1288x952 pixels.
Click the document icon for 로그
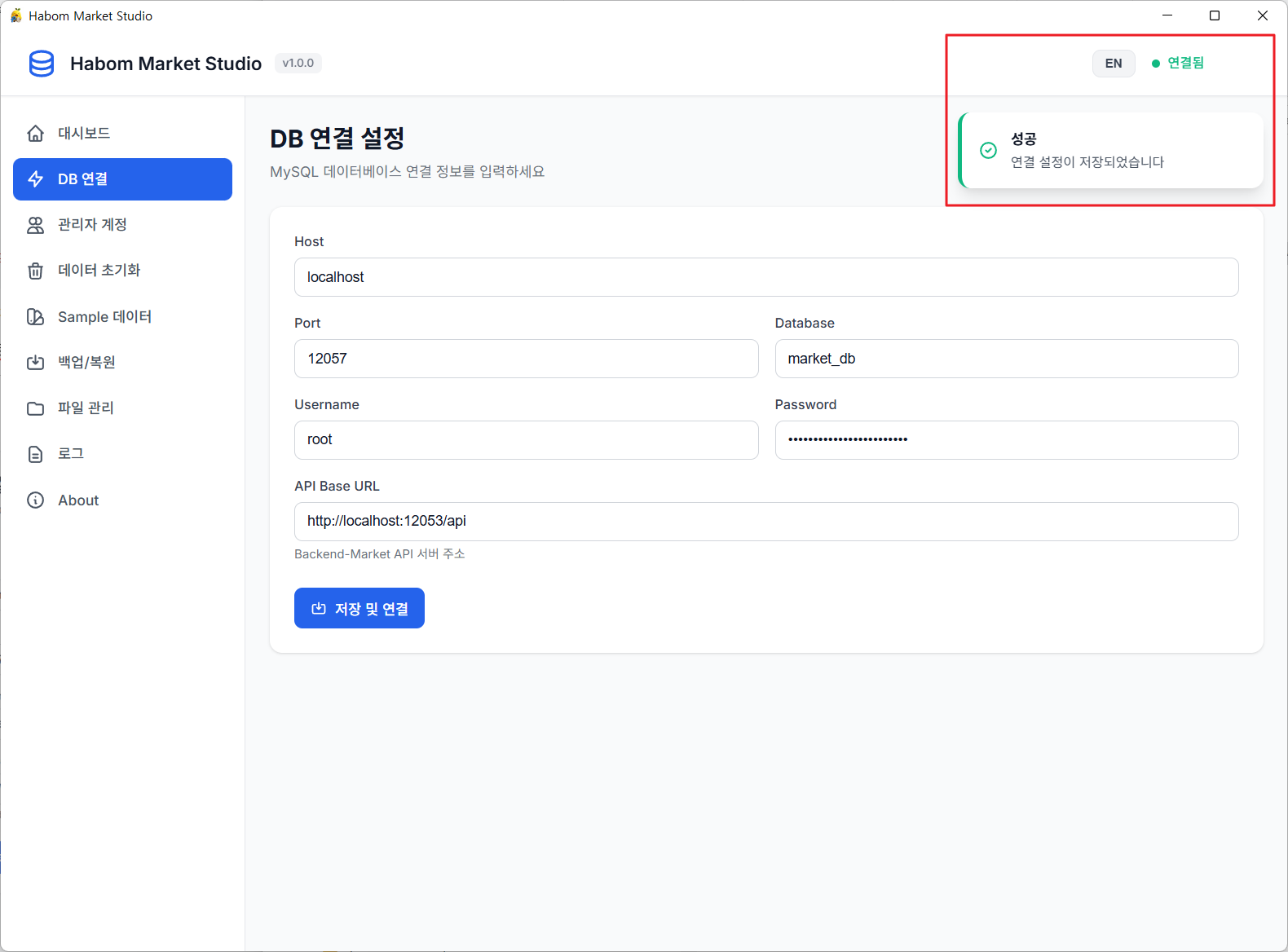[35, 454]
